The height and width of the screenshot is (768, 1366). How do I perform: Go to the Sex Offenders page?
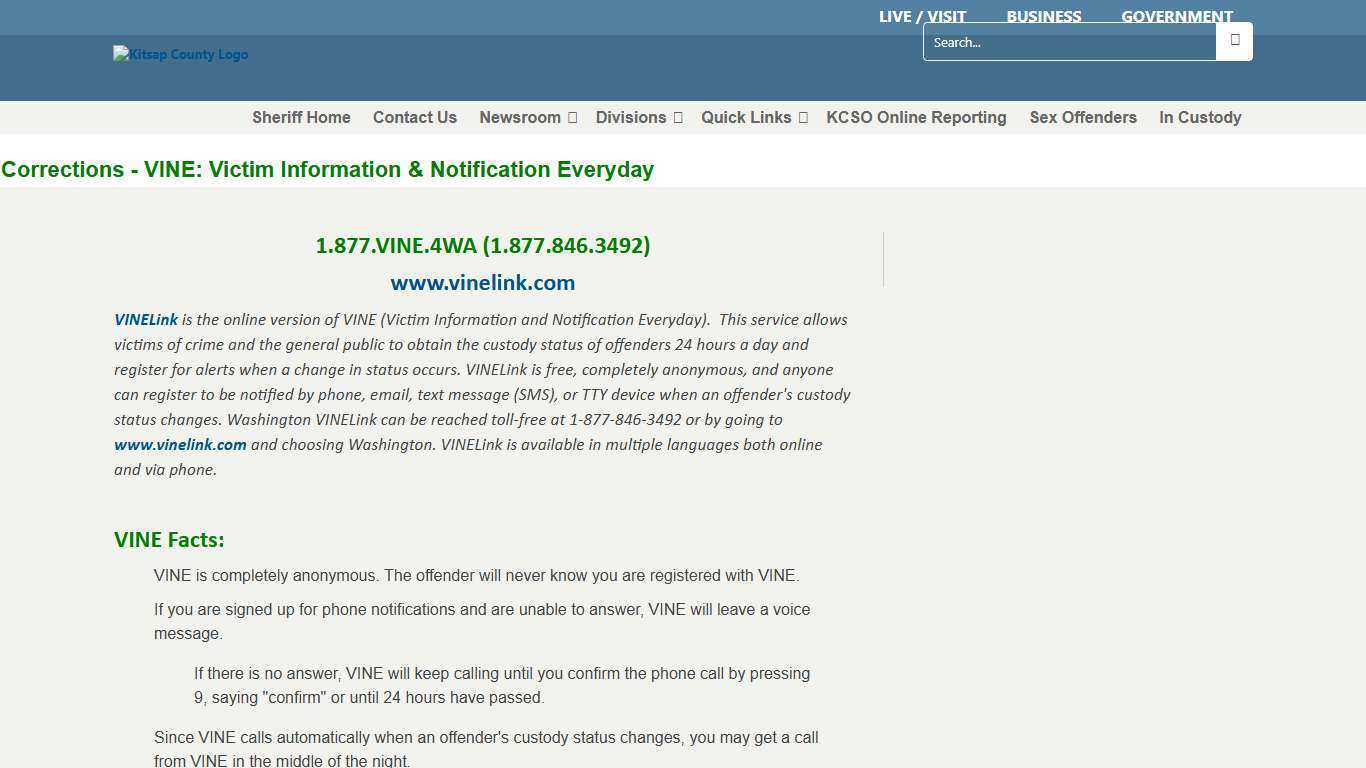1083,118
